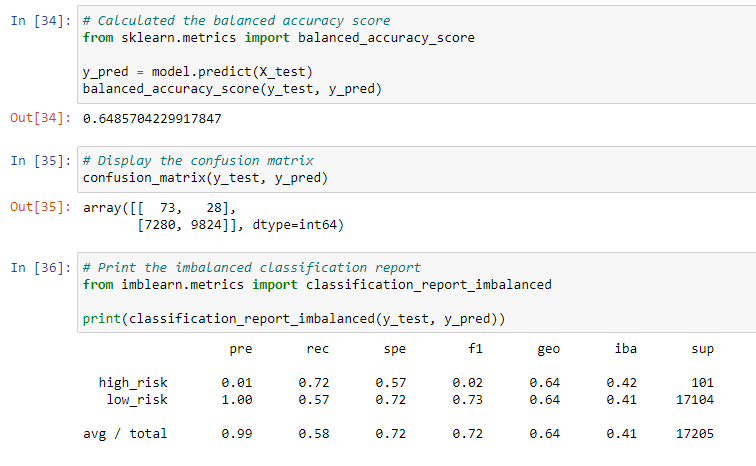The height and width of the screenshot is (466, 756).
Task: Click the comment 'Print the imbalanced classification report'
Action: (252, 267)
